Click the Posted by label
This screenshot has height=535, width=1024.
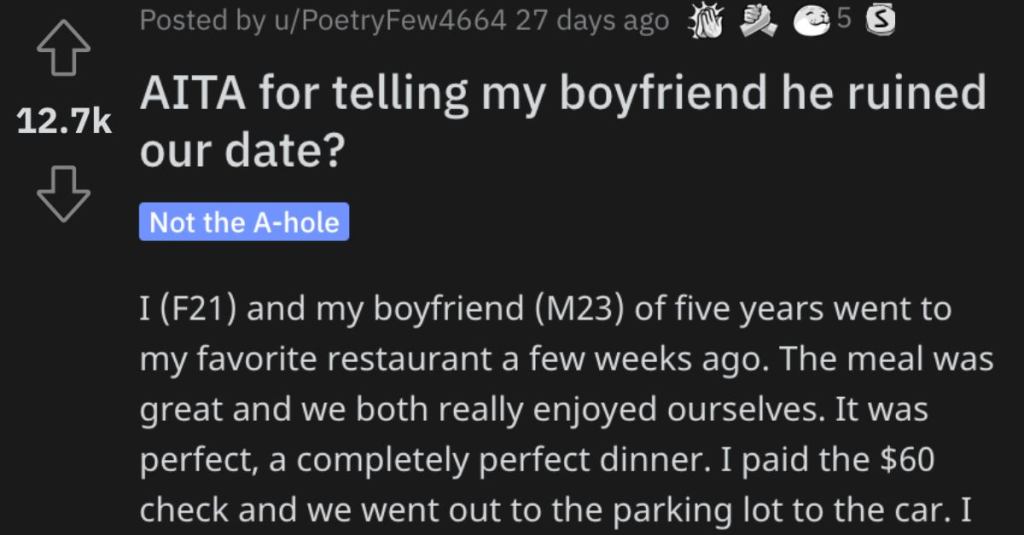click(202, 21)
